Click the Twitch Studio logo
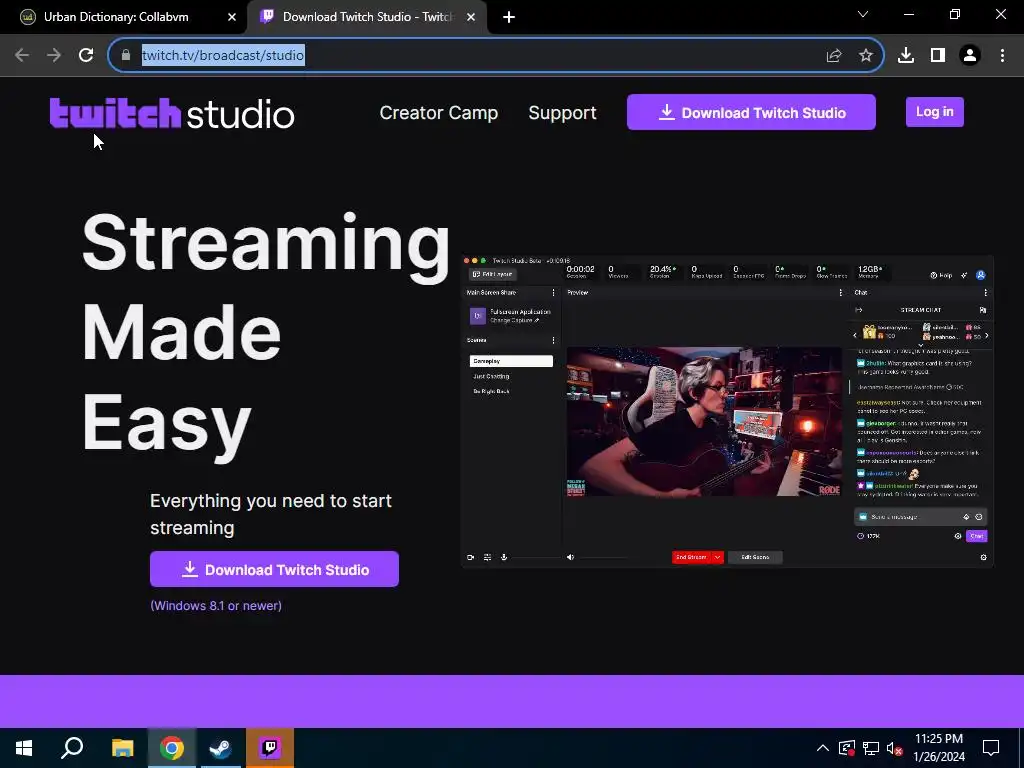The width and height of the screenshot is (1024, 768). [x=172, y=113]
